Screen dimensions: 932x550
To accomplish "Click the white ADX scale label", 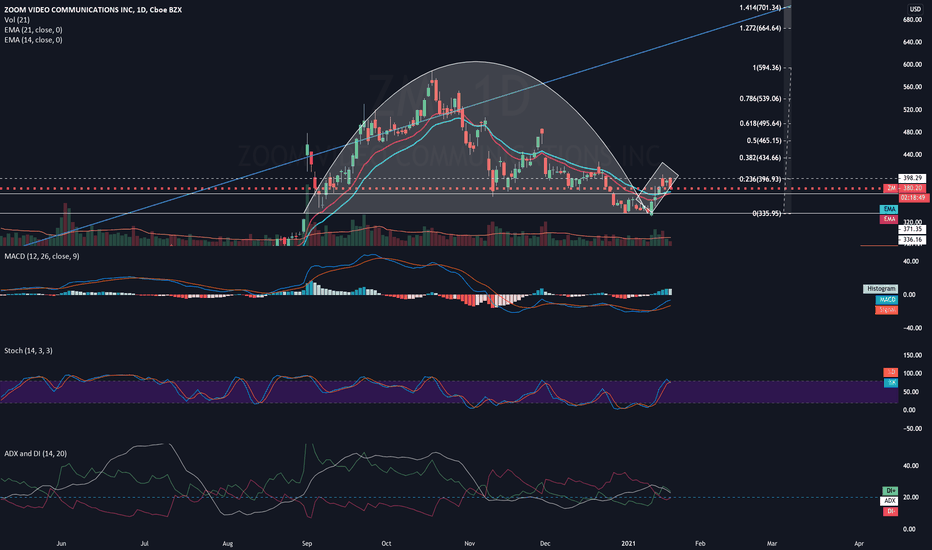I will (889, 501).
